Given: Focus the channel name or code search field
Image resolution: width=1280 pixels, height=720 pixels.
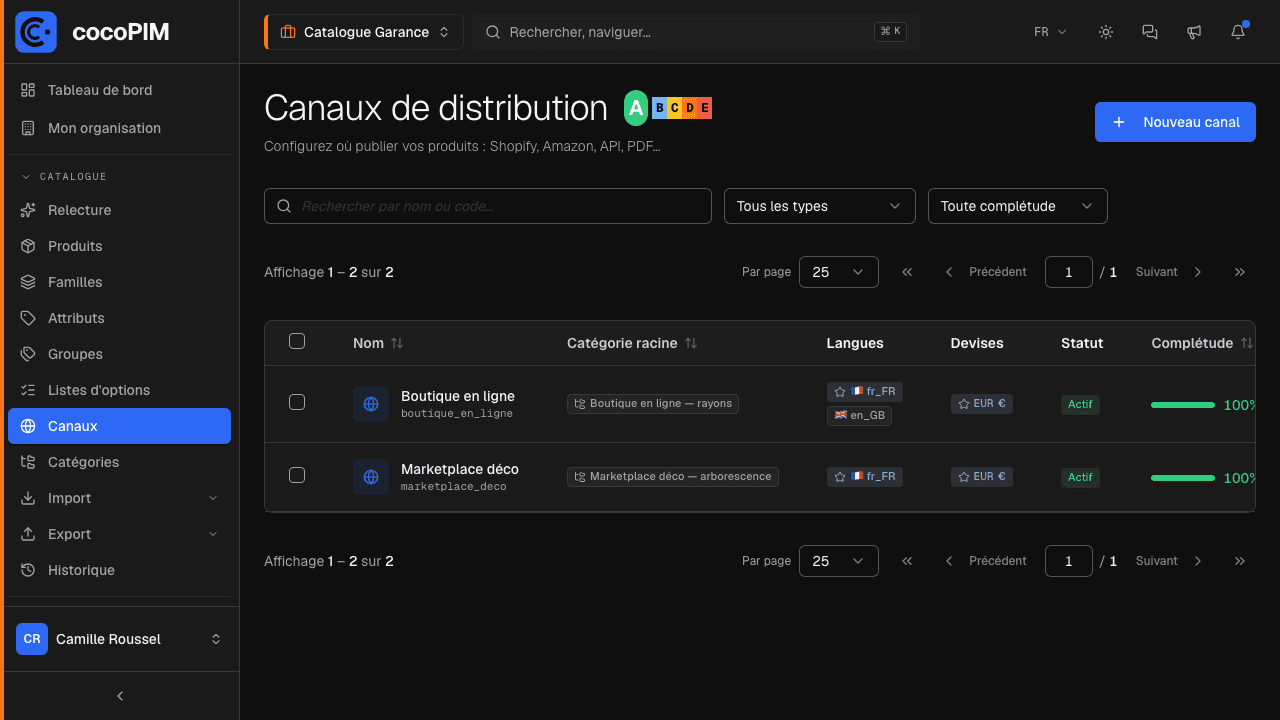Looking at the screenshot, I should click(x=488, y=206).
